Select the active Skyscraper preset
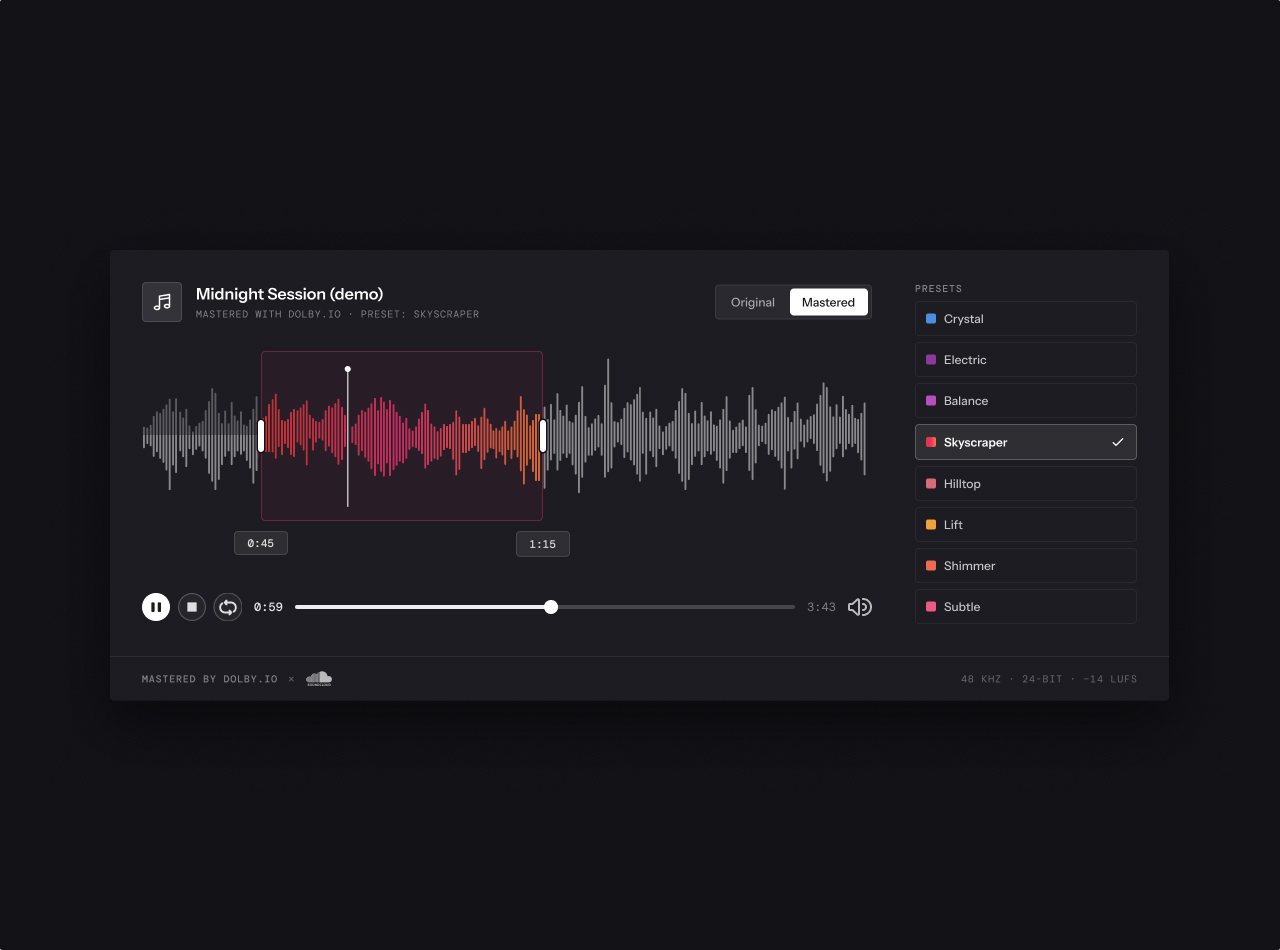The image size is (1280, 950). coord(1026,442)
